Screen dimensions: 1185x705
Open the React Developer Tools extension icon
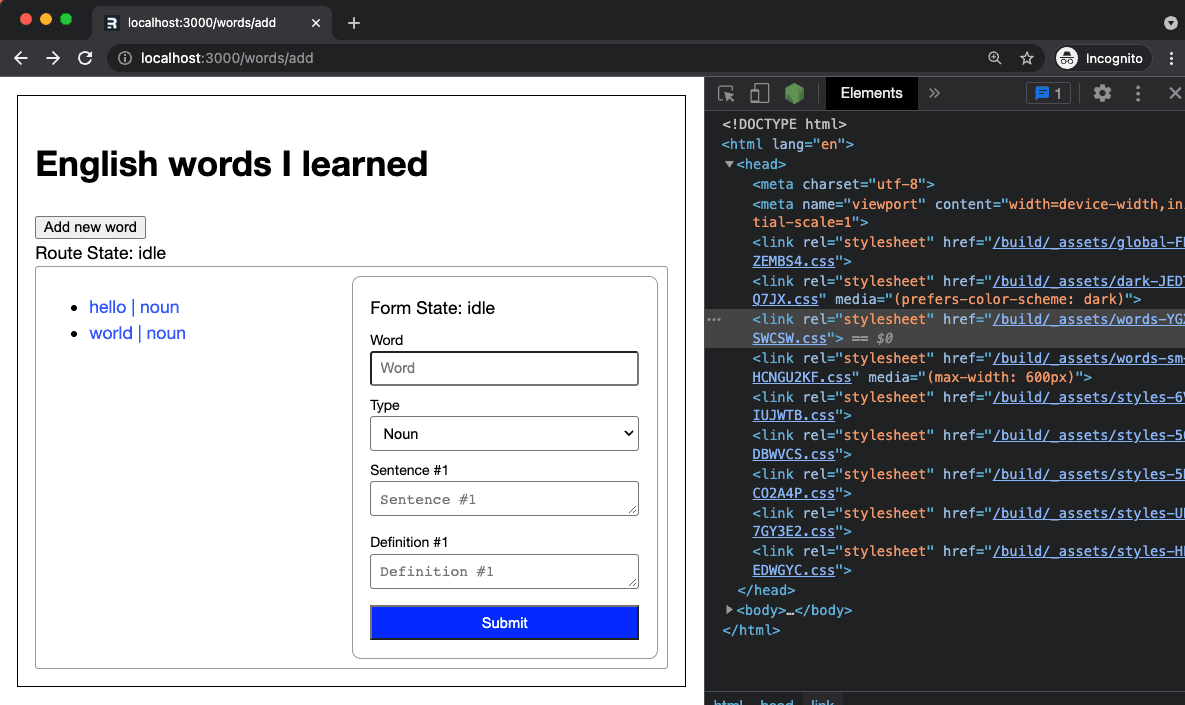coord(793,92)
